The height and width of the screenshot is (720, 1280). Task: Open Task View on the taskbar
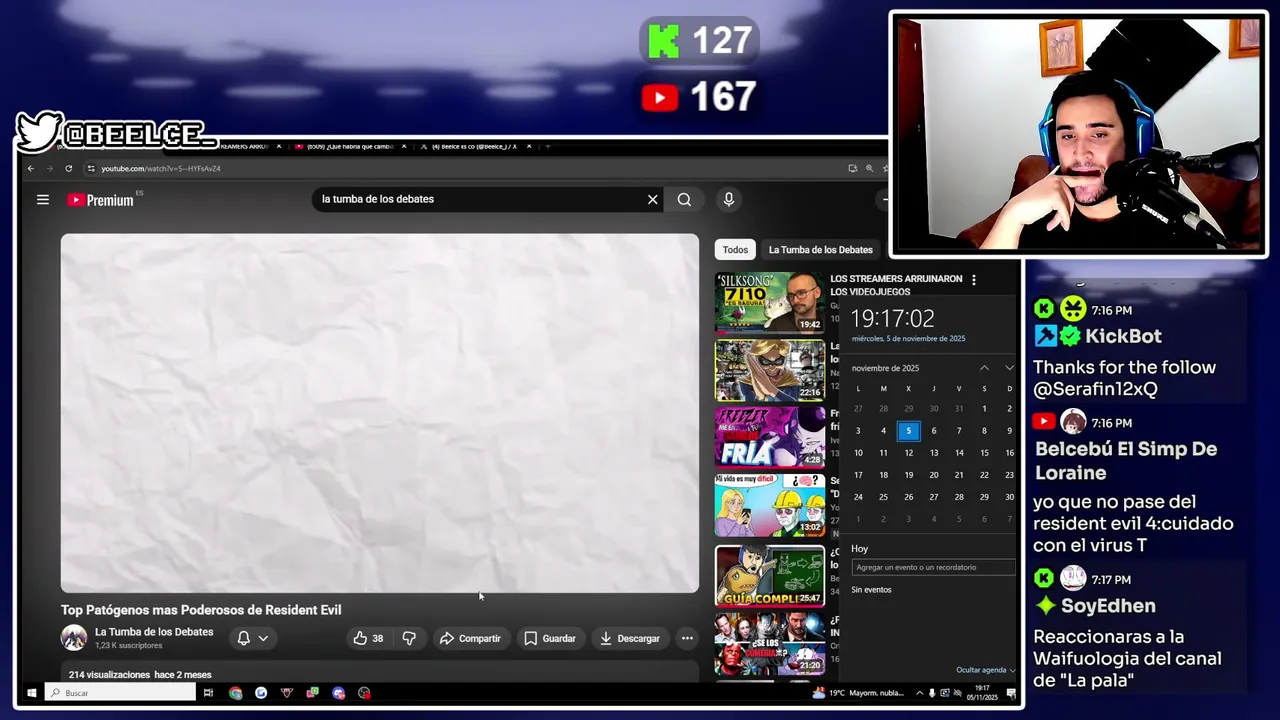208,693
